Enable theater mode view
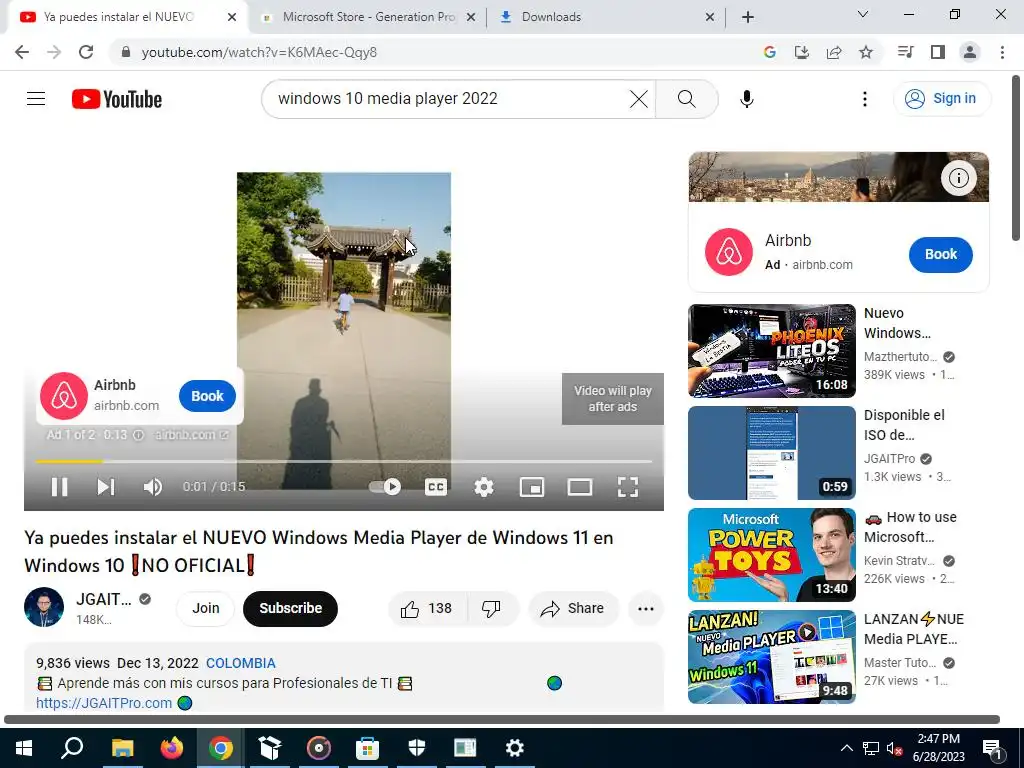Image resolution: width=1024 pixels, height=768 pixels. (x=580, y=487)
